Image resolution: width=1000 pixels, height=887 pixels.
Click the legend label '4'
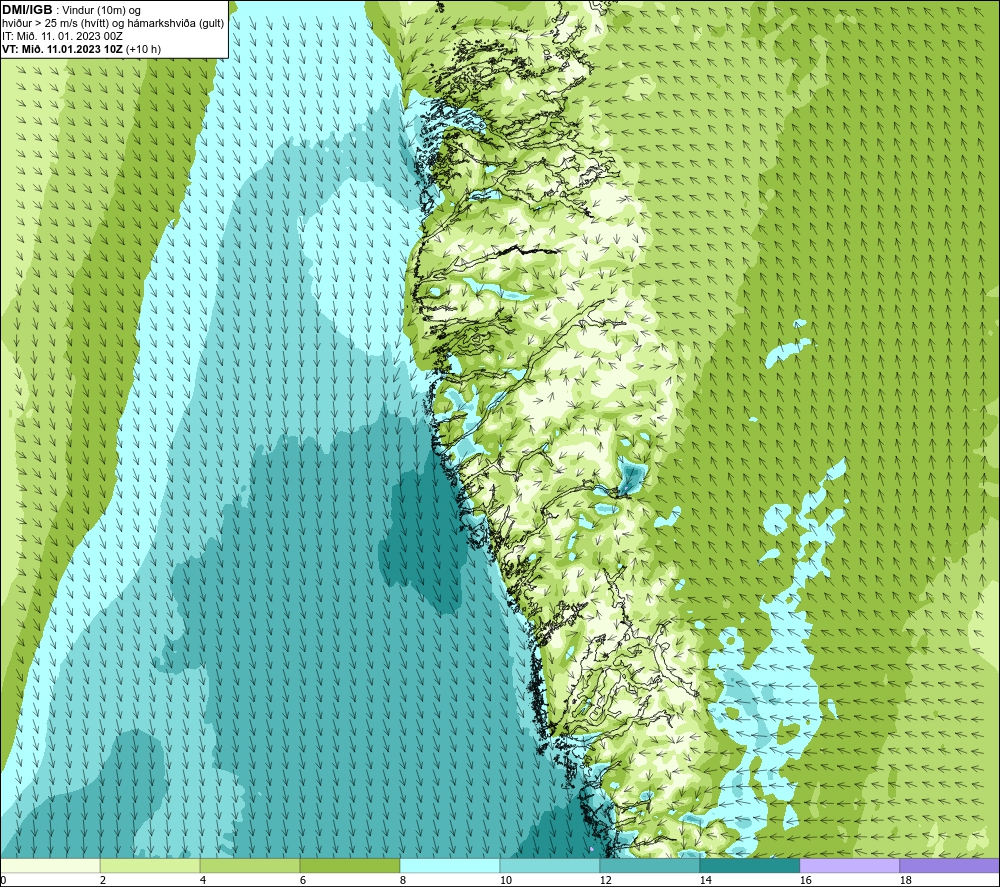click(x=203, y=880)
